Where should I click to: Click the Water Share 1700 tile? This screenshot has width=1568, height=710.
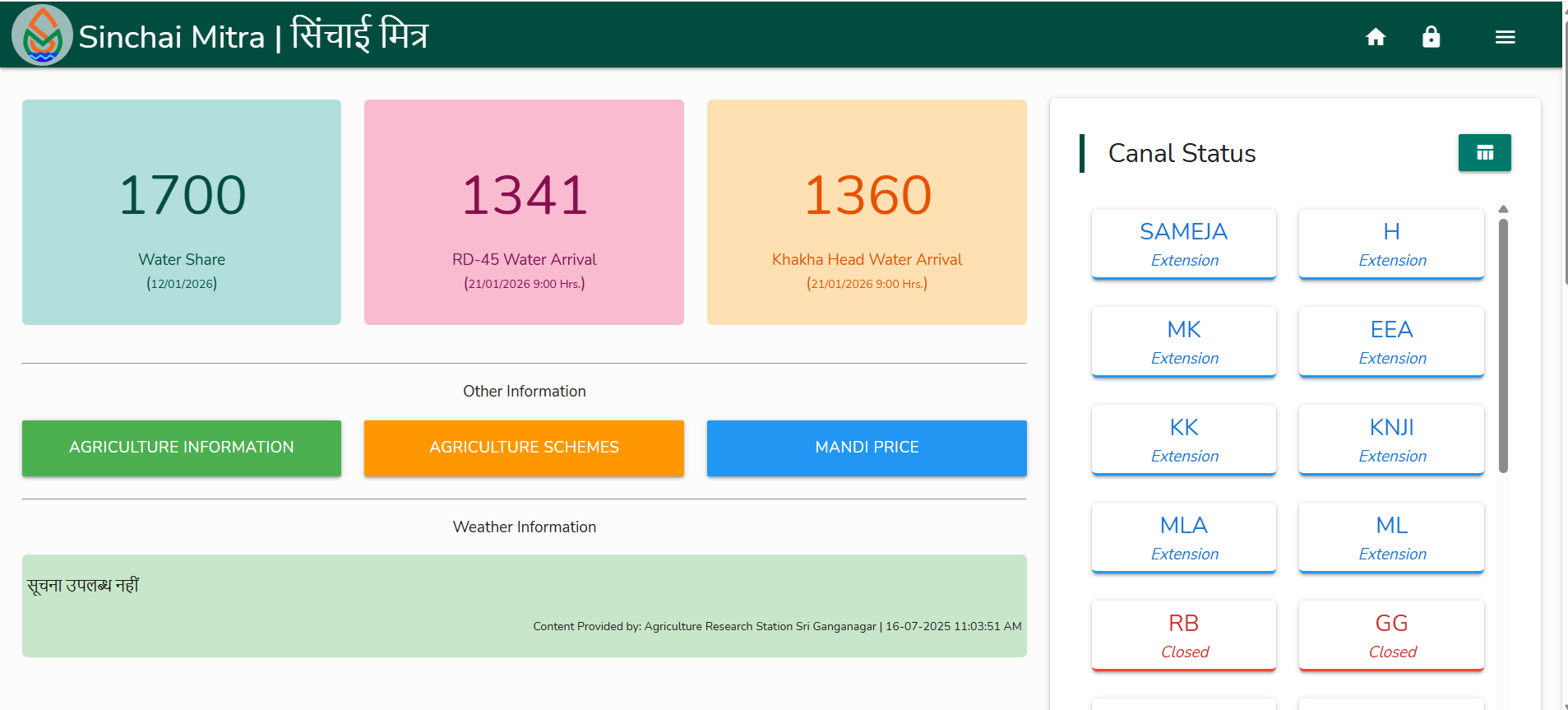(182, 212)
